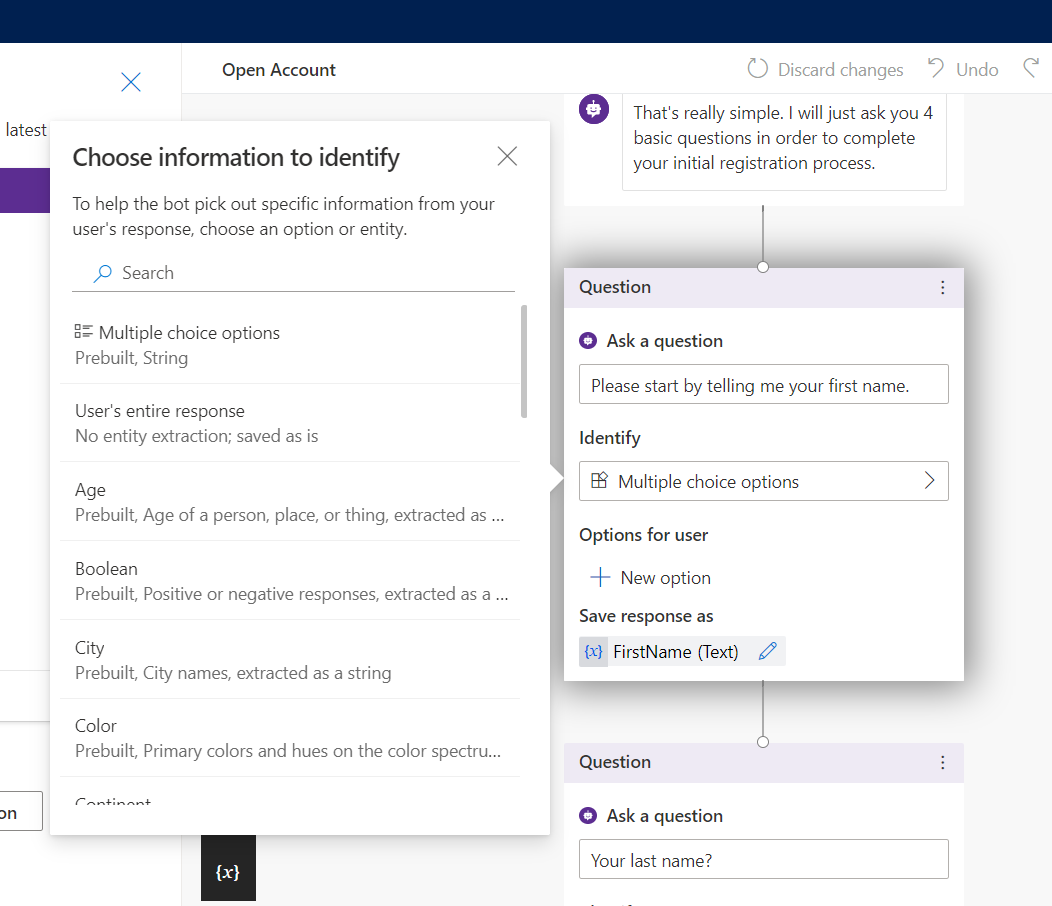Click the pencil icon next to FirstName variable
Screen dimensions: 1052x906
click(767, 651)
